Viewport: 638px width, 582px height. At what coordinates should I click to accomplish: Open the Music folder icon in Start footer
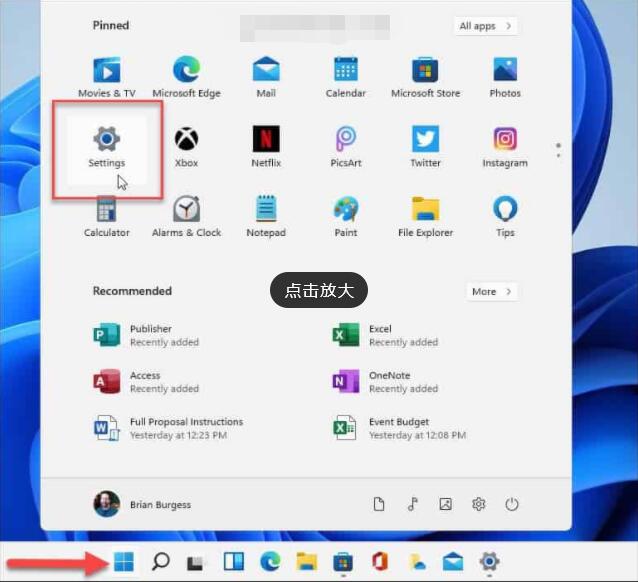click(x=413, y=504)
